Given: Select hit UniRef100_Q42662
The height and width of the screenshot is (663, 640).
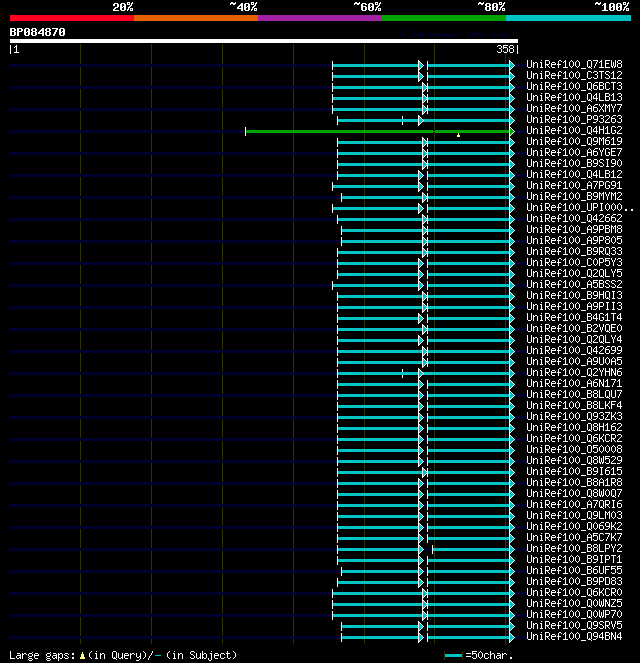Looking at the screenshot, I should [574, 218].
